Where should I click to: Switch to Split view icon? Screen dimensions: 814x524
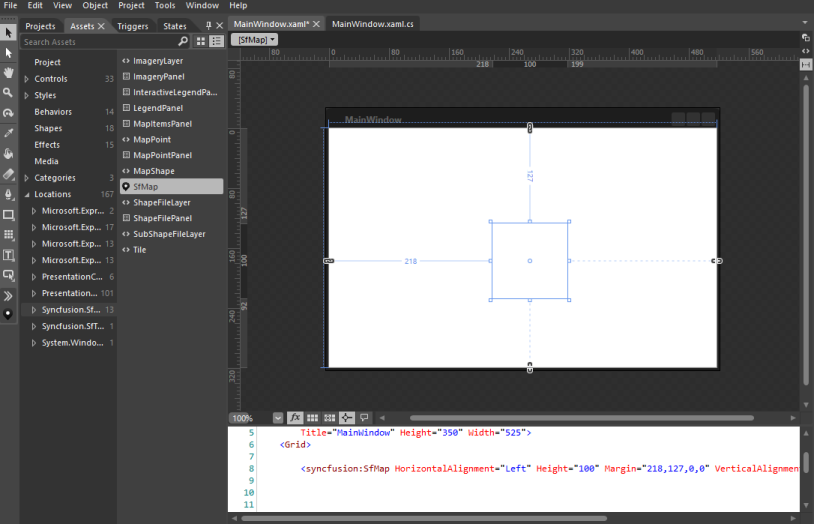pos(805,64)
